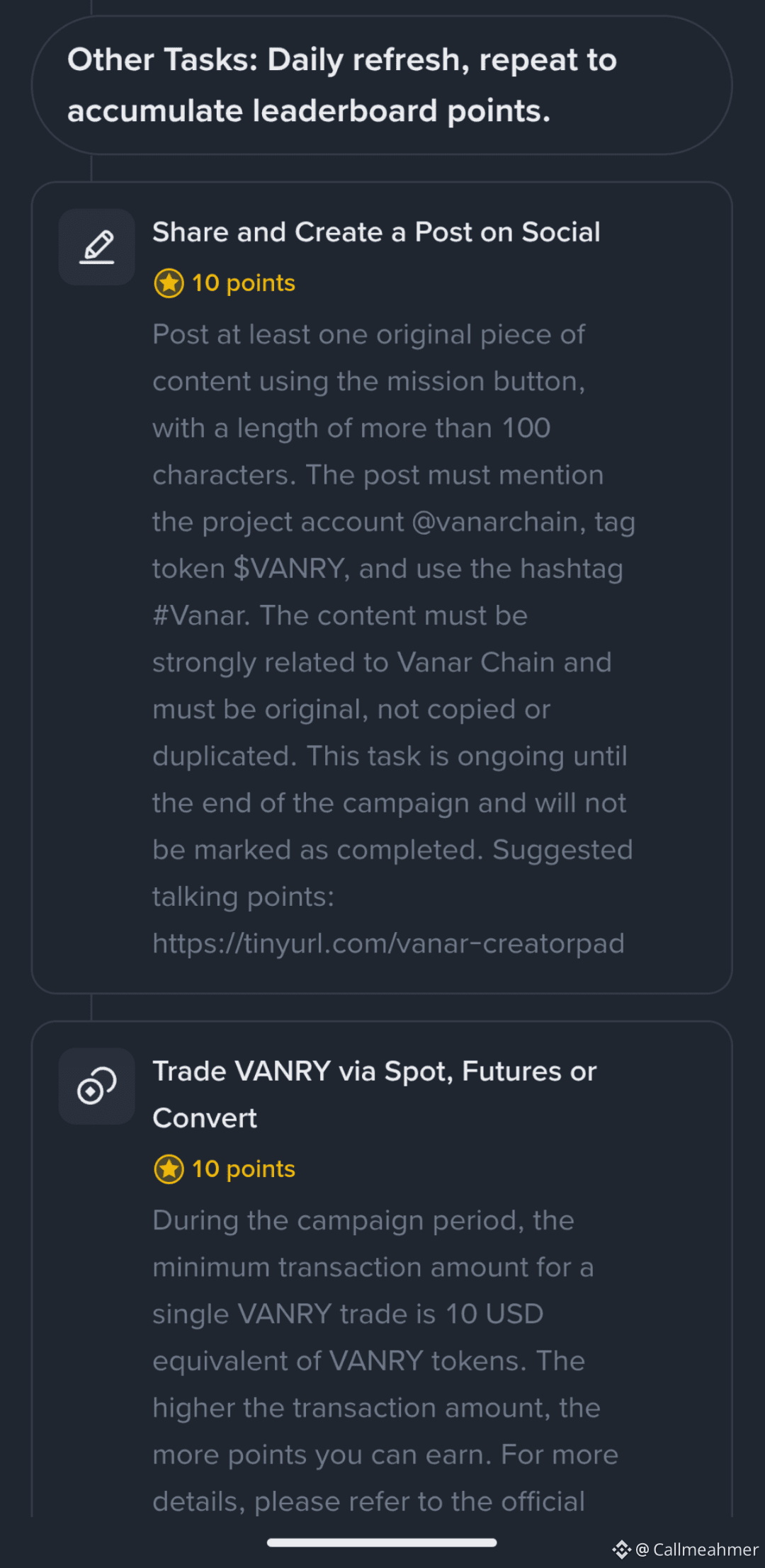This screenshot has width=765, height=1568.
Task: Click the gold star under Trade VANRY task
Action: [x=169, y=1169]
